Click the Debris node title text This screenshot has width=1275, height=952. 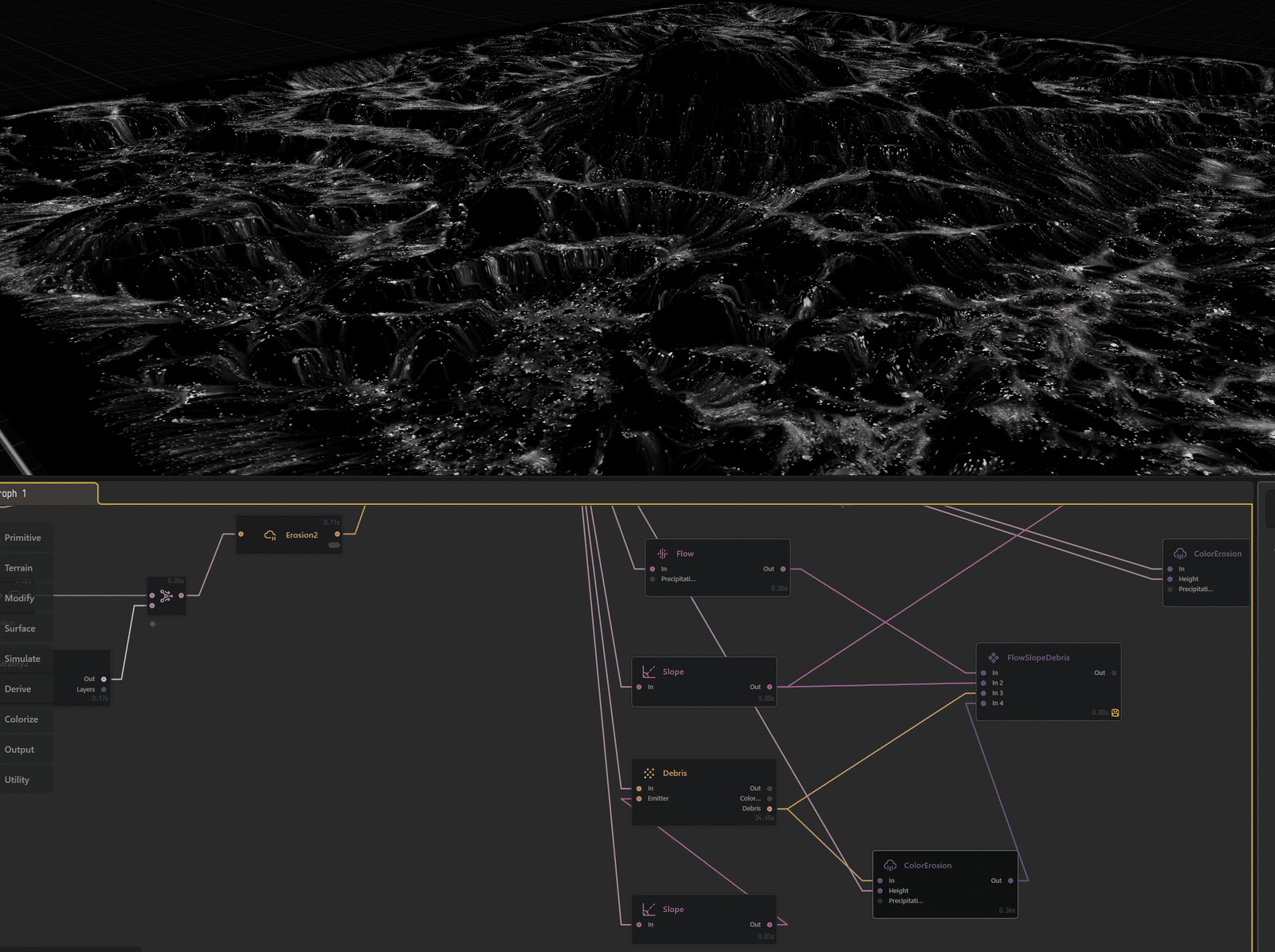[675, 774]
